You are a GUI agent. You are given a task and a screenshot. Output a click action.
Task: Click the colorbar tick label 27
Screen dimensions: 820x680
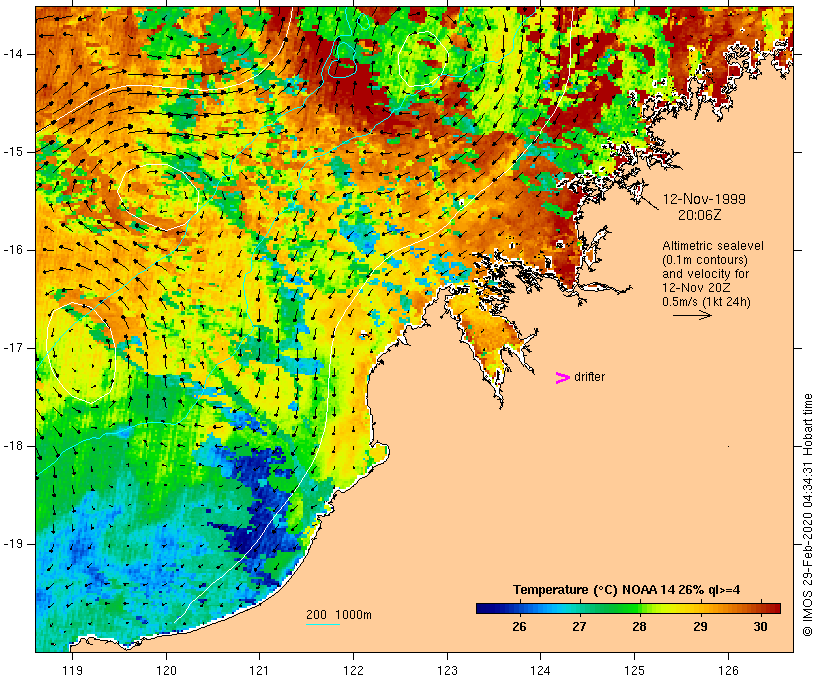[579, 627]
